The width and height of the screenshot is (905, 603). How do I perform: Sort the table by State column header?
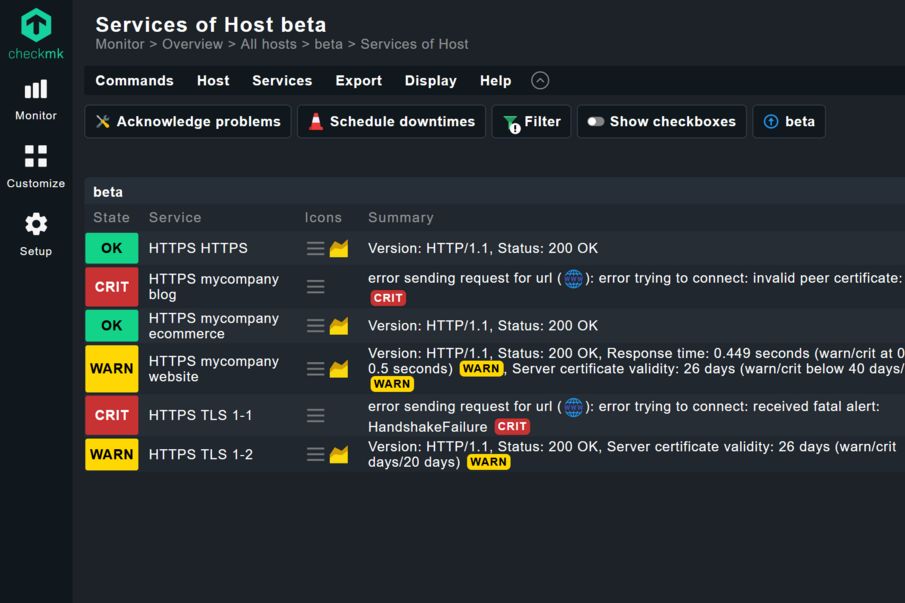coord(111,217)
